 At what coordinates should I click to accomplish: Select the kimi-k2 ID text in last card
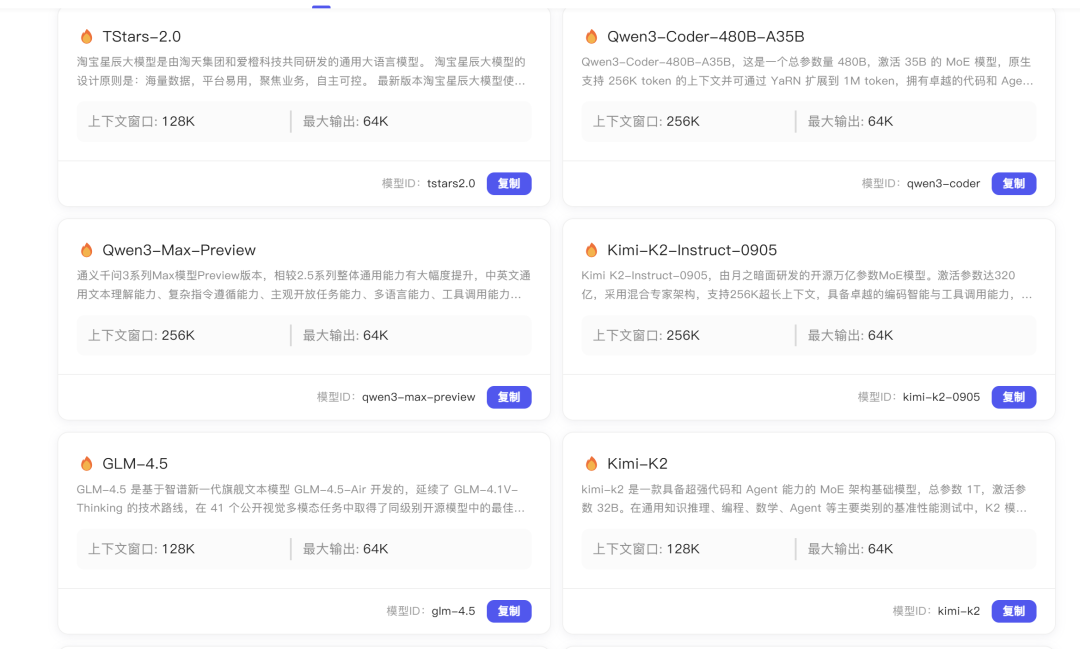click(959, 611)
